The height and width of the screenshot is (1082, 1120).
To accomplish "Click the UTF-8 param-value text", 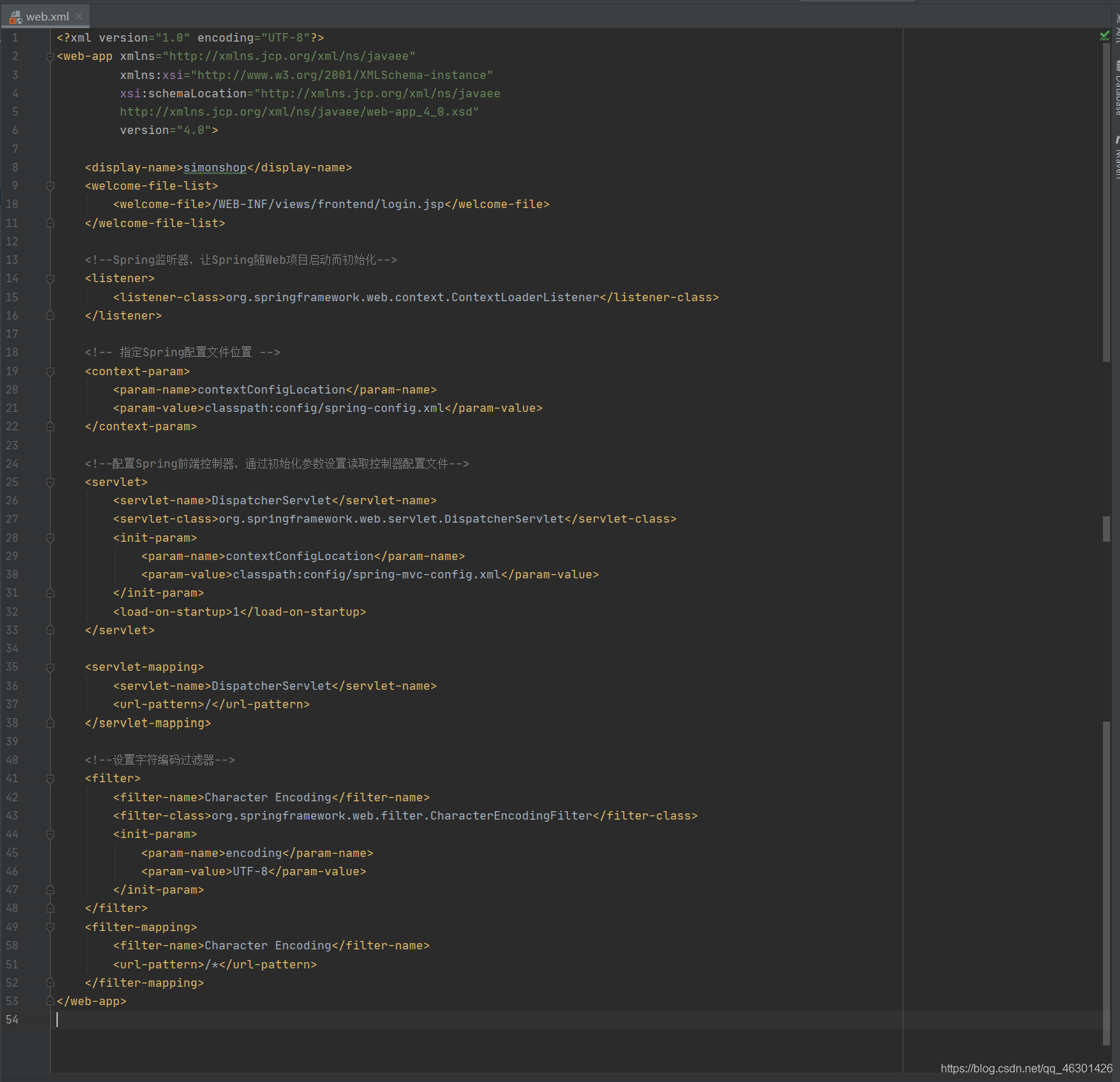I will click(250, 872).
